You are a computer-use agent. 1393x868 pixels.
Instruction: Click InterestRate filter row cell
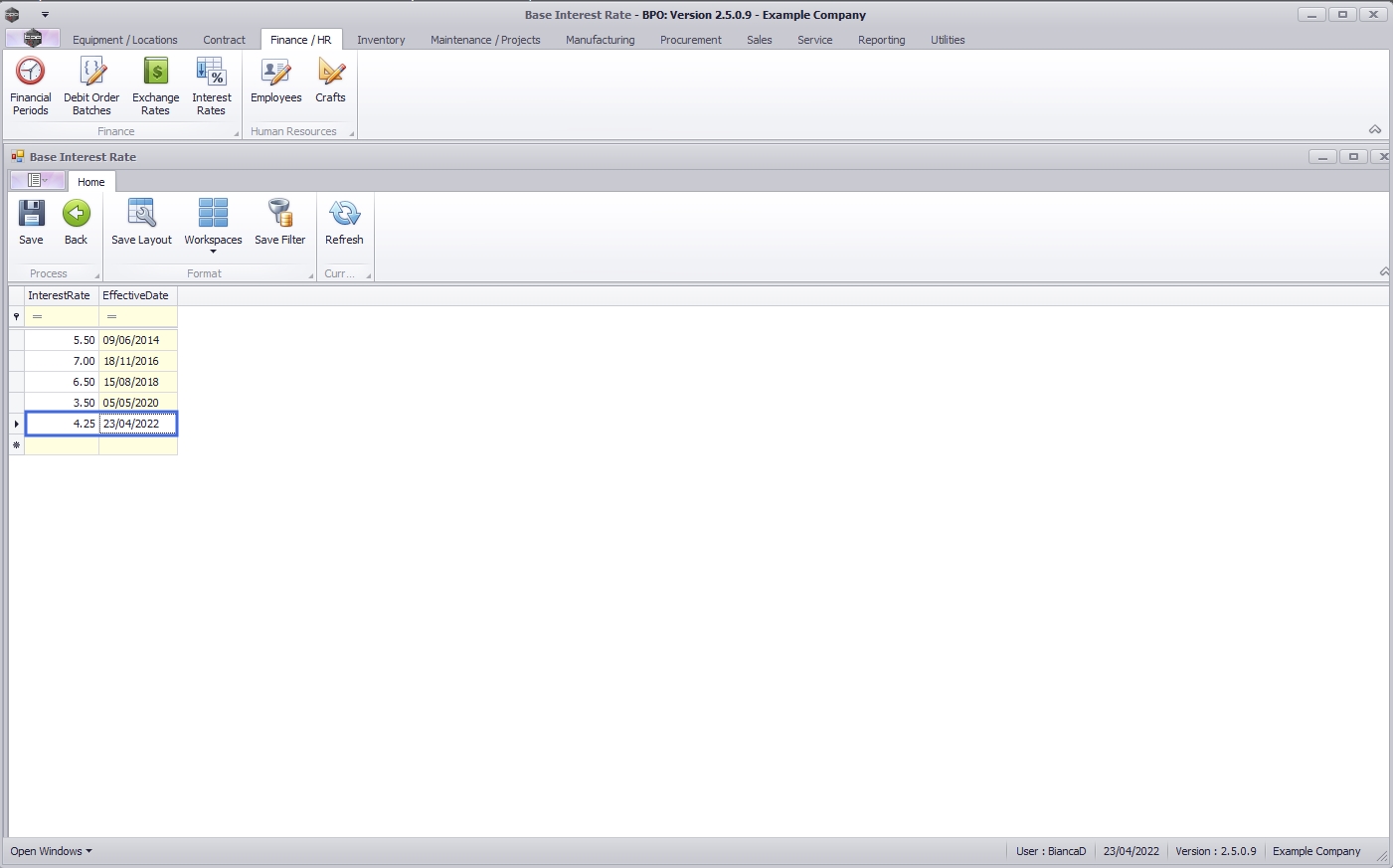click(x=62, y=316)
